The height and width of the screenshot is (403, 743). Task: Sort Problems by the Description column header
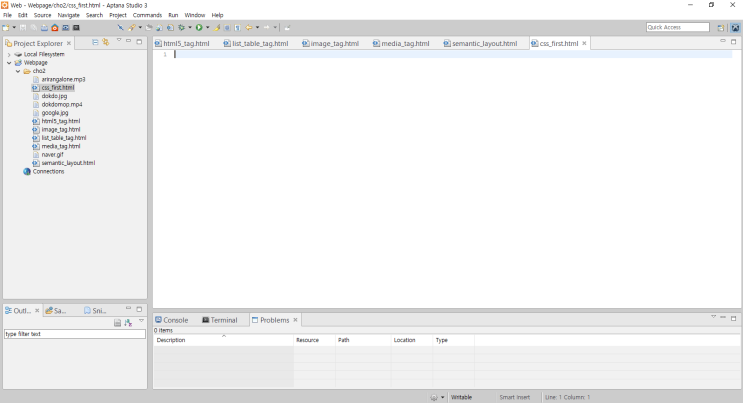(x=222, y=340)
